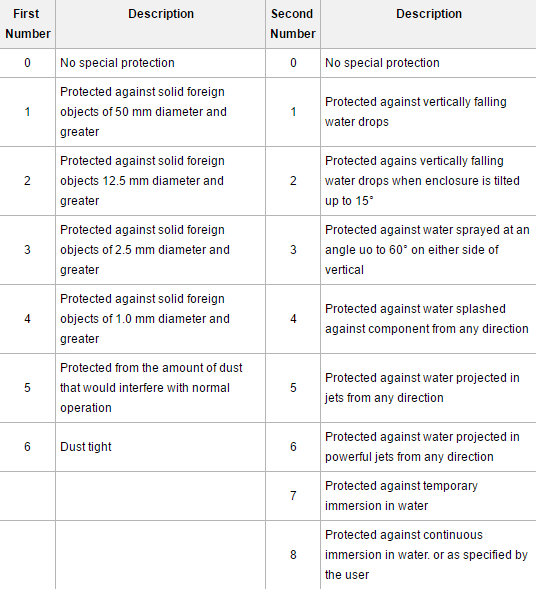
Task: Click the 2.5 mm diameter description
Action: click(x=145, y=250)
